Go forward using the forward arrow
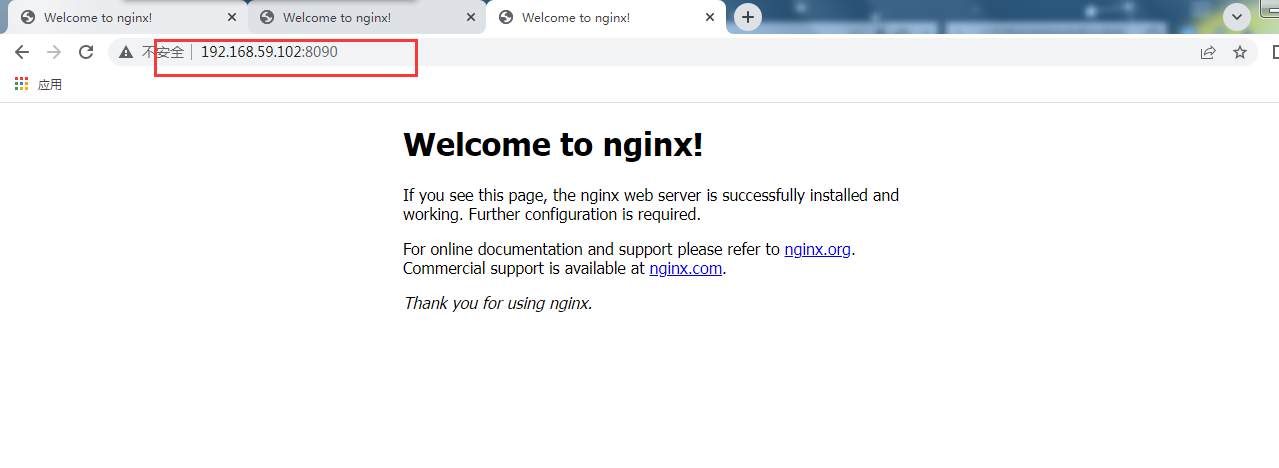This screenshot has height=468, width=1279. [54, 52]
